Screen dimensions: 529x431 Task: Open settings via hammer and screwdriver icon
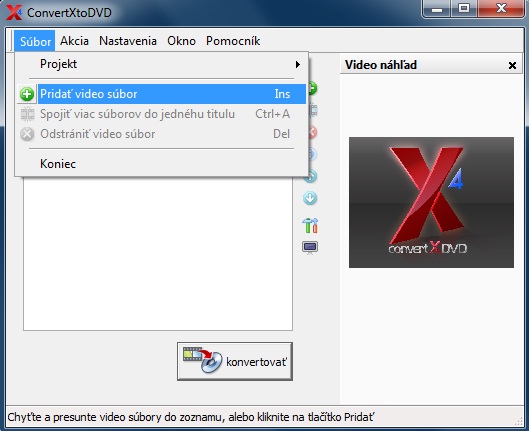click(x=310, y=225)
